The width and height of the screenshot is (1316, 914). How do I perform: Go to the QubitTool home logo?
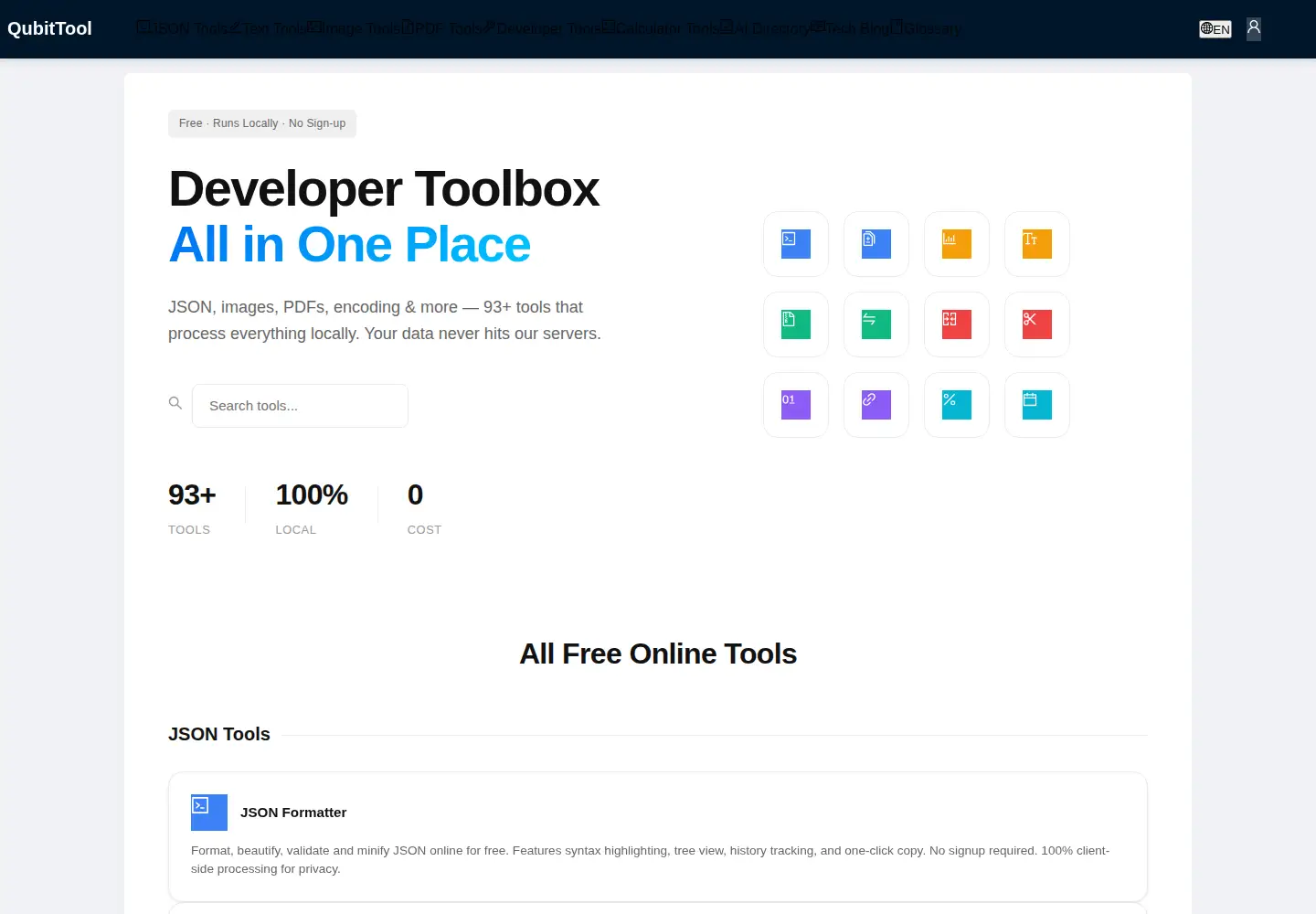49,28
